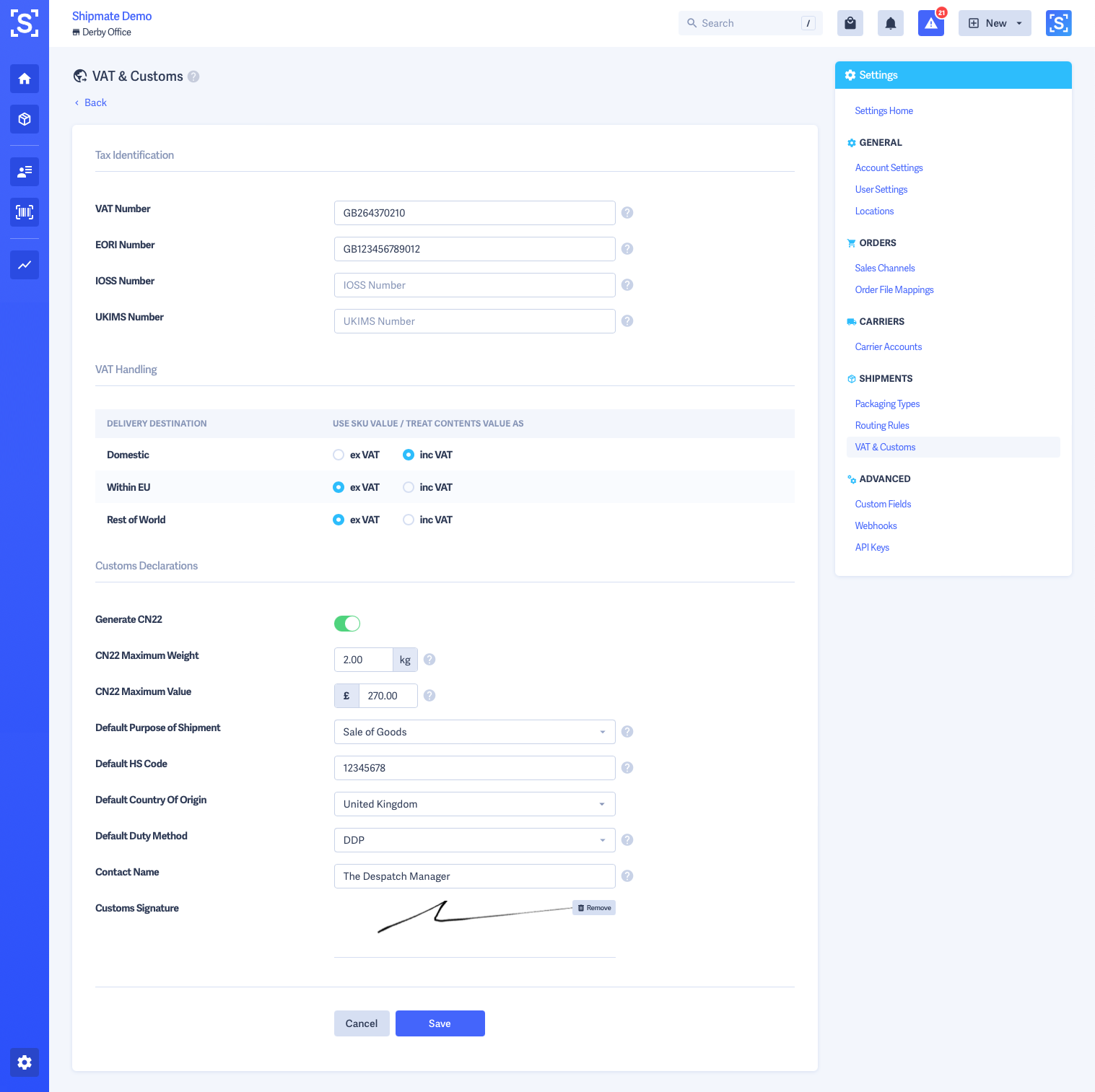Open Settings Home in settings menu
Screen dimensions: 1095x1092
884,110
